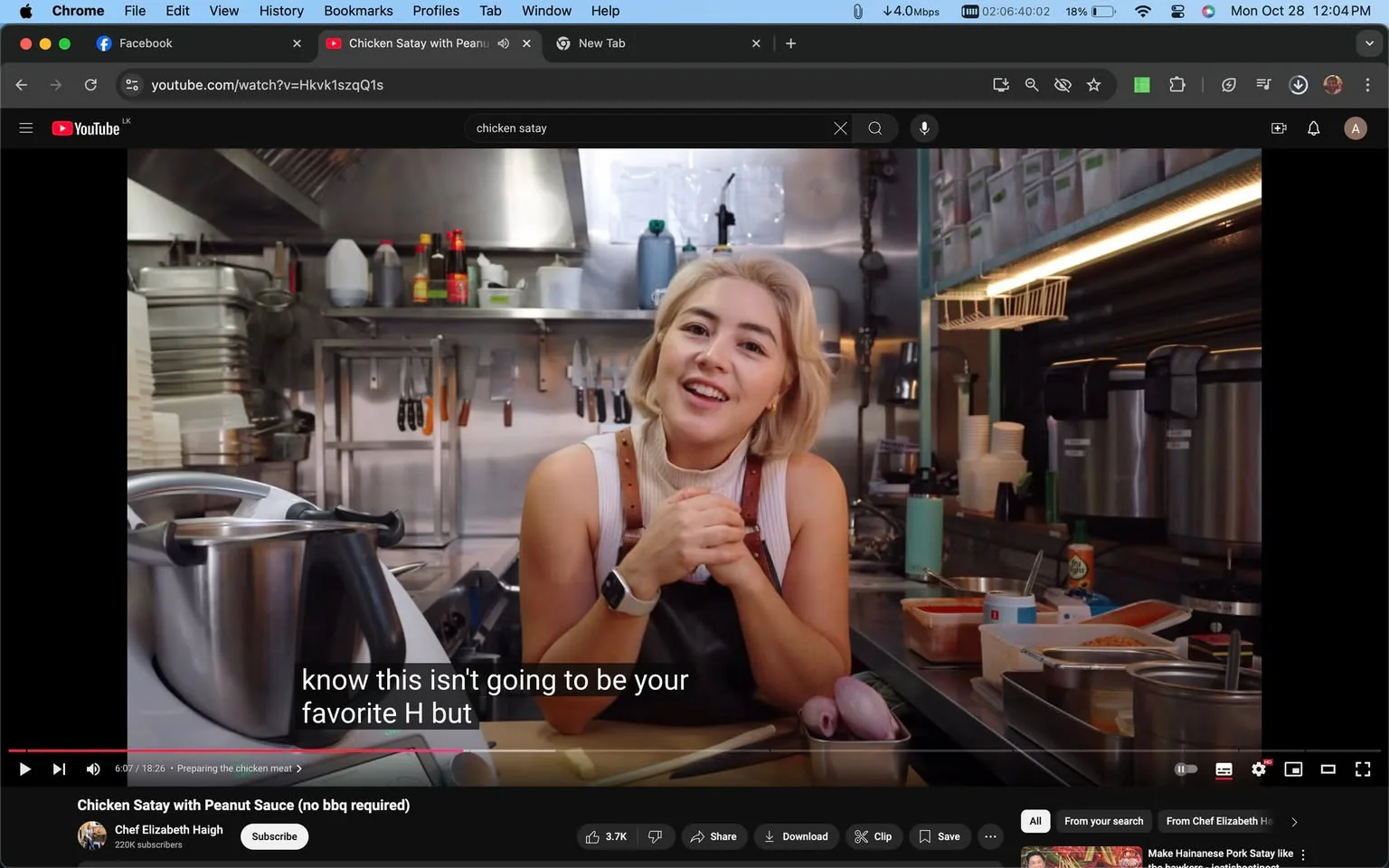Open the Extensions puzzle icon
The width and height of the screenshot is (1389, 868).
coord(1176,85)
